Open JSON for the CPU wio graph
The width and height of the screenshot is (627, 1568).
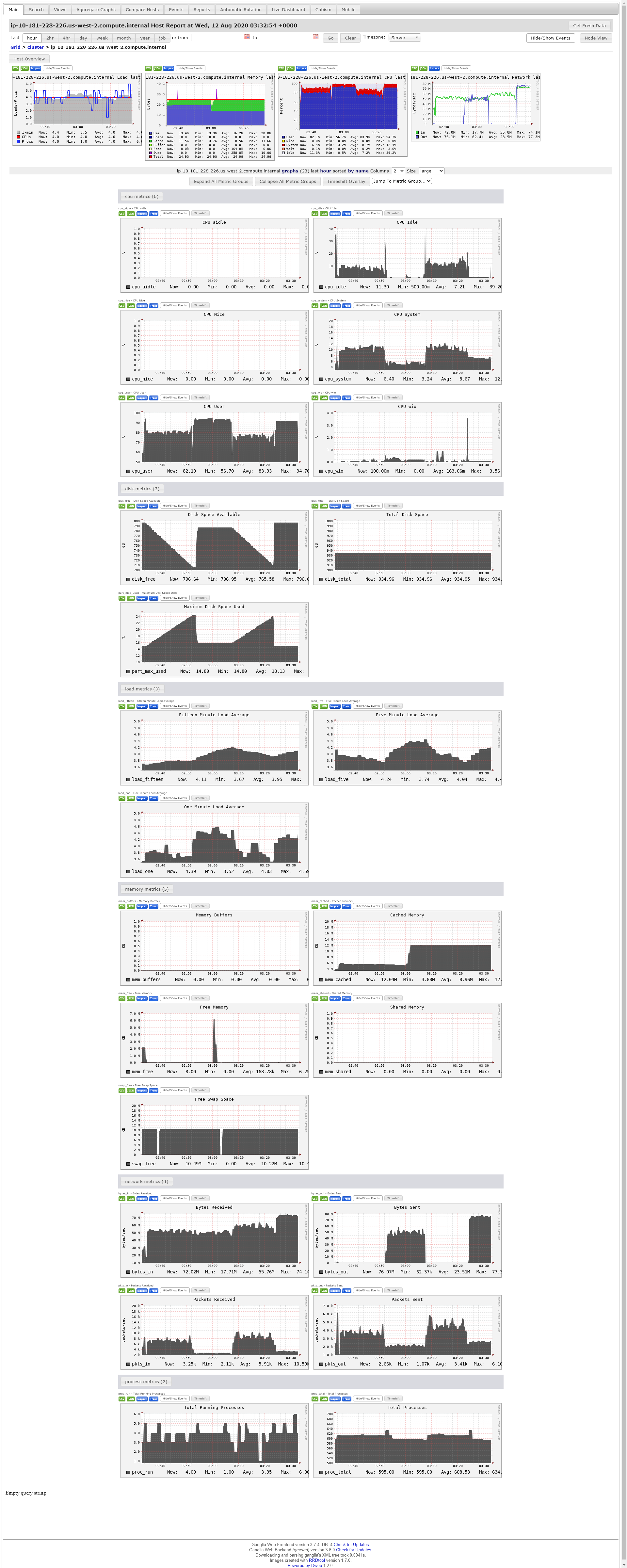click(323, 397)
